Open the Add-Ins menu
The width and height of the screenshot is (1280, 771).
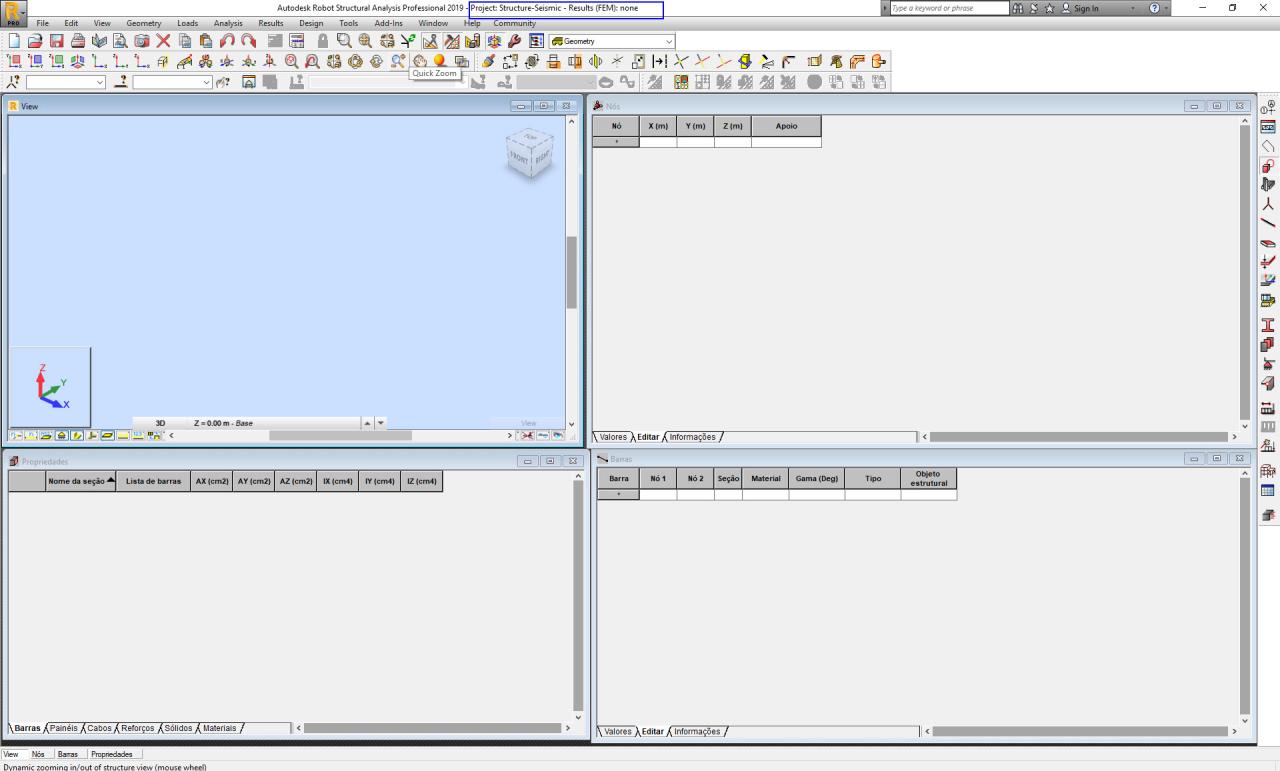coord(388,23)
